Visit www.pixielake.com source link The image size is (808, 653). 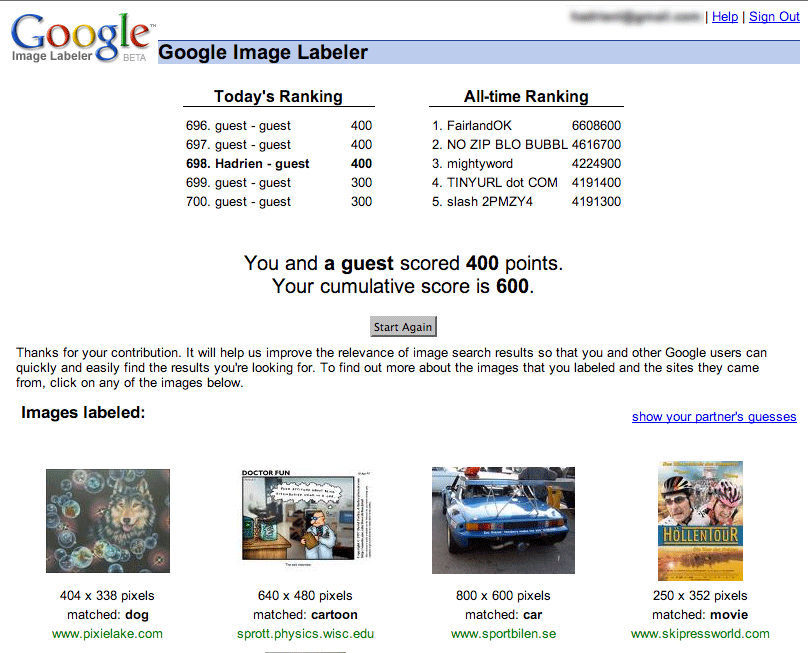pyautogui.click(x=107, y=633)
